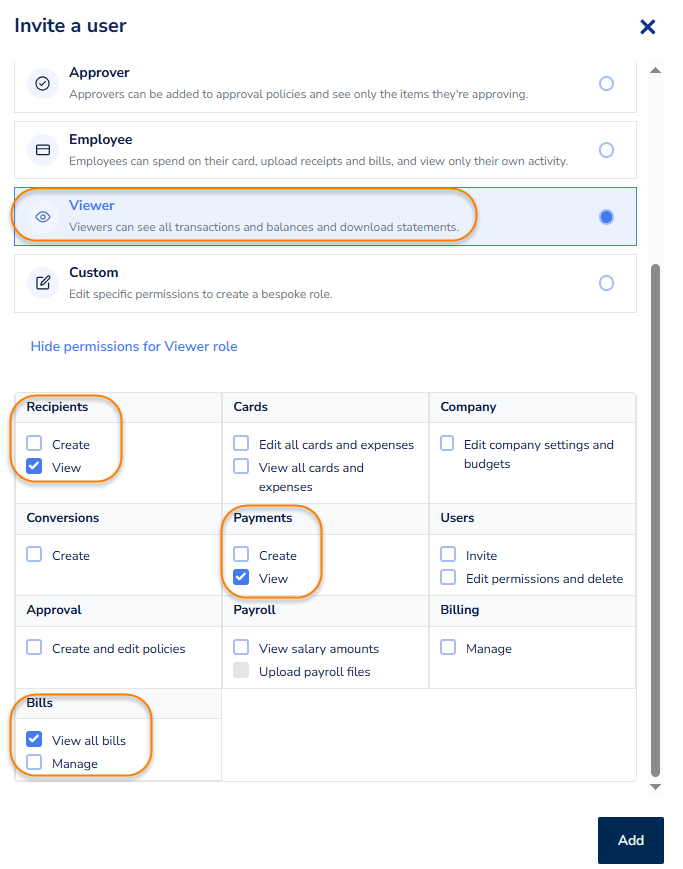This screenshot has width=683, height=869.
Task: Collapse permissions via Hide permissions link
Action: [x=134, y=346]
